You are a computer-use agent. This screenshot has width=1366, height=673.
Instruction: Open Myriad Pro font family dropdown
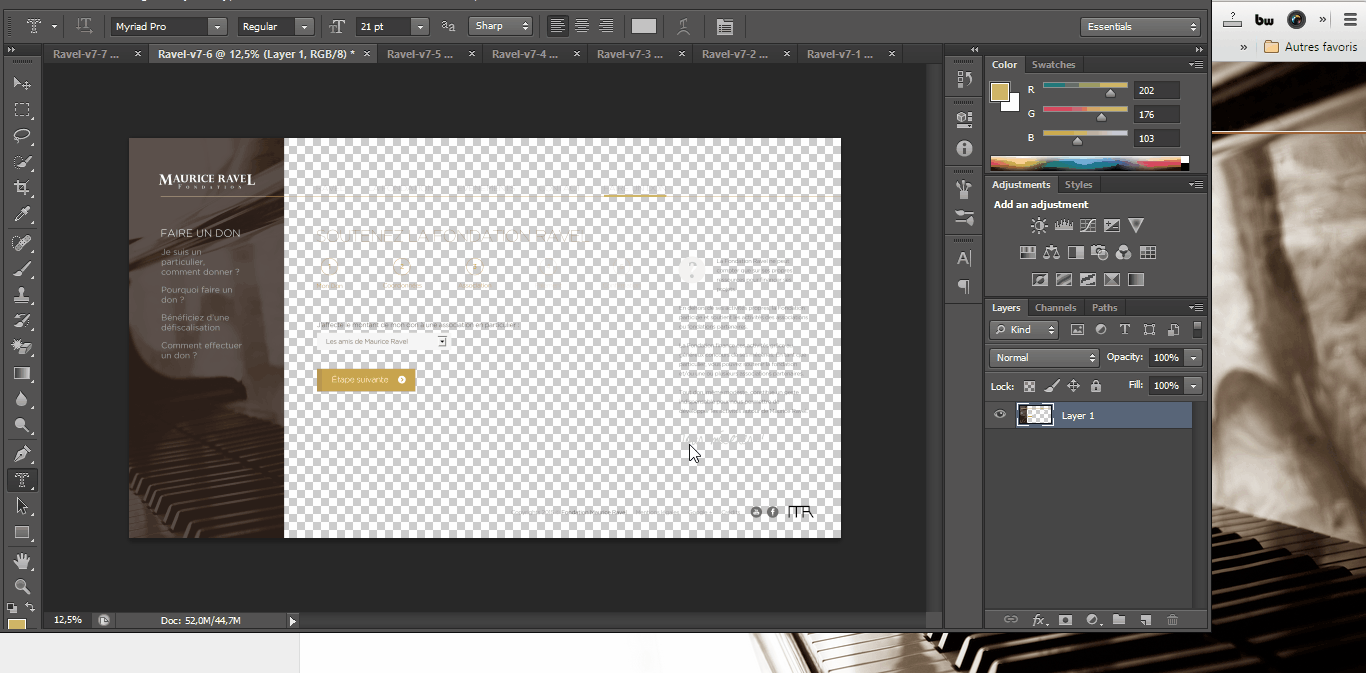(x=217, y=27)
